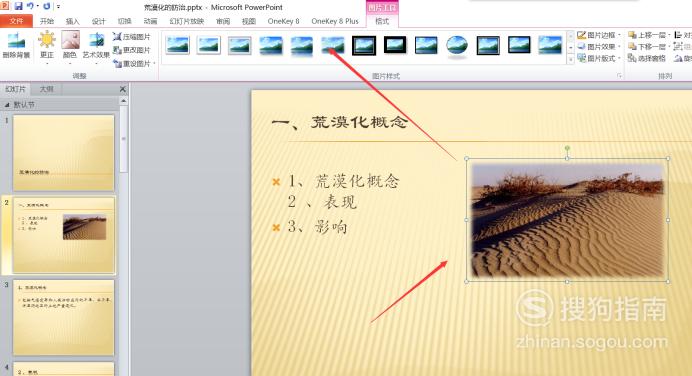Apply the drop shadow rectangle picture style

(x=271, y=45)
